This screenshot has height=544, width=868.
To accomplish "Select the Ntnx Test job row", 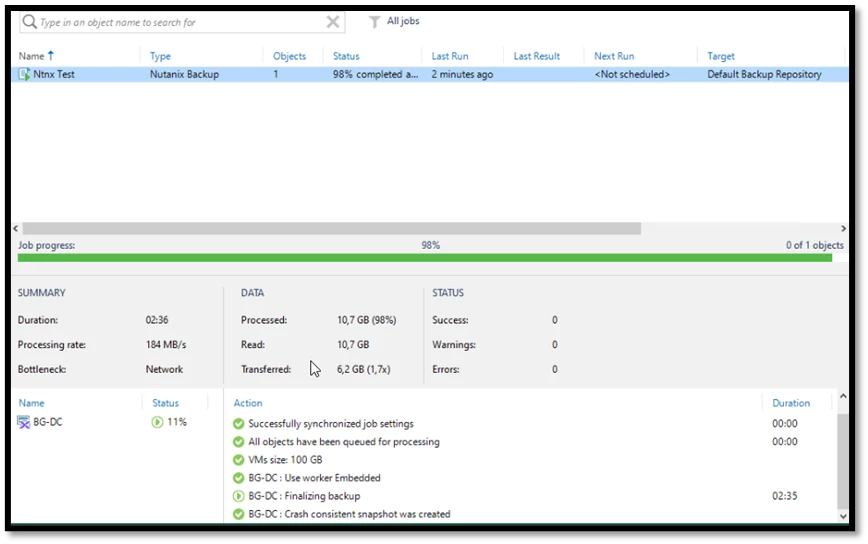I will (430, 74).
